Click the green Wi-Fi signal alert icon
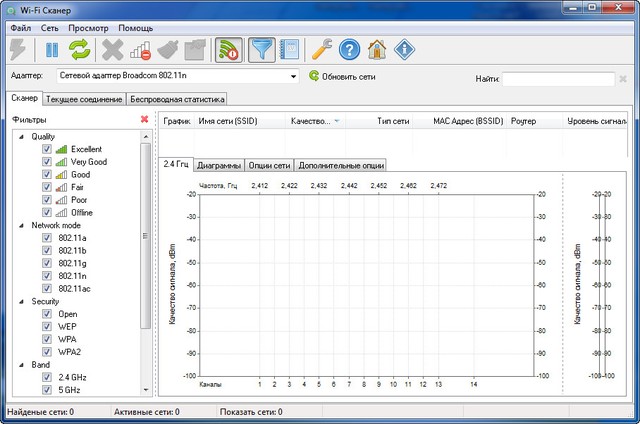The height and width of the screenshot is (424, 640). pos(231,49)
